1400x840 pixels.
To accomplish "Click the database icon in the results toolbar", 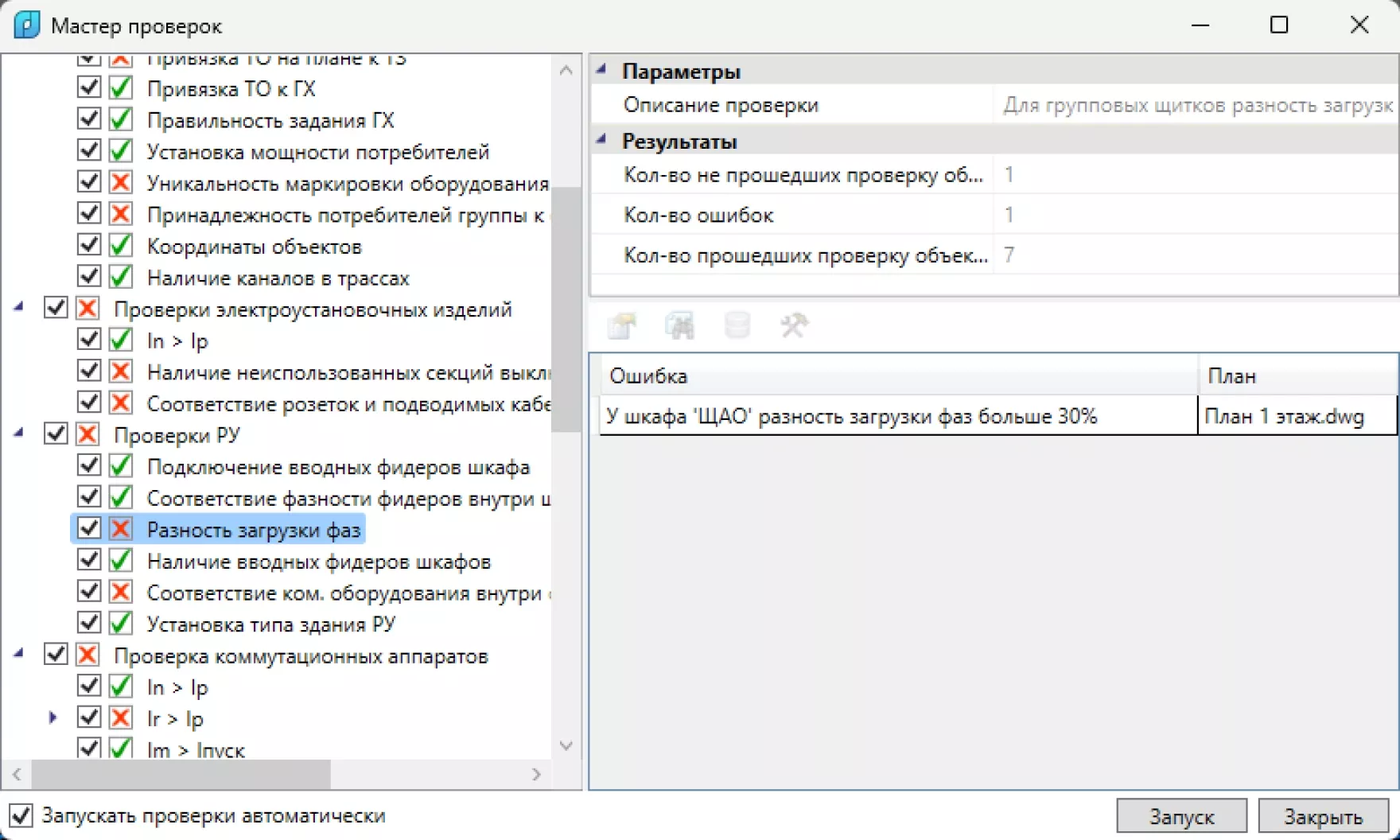I will pyautogui.click(x=737, y=325).
